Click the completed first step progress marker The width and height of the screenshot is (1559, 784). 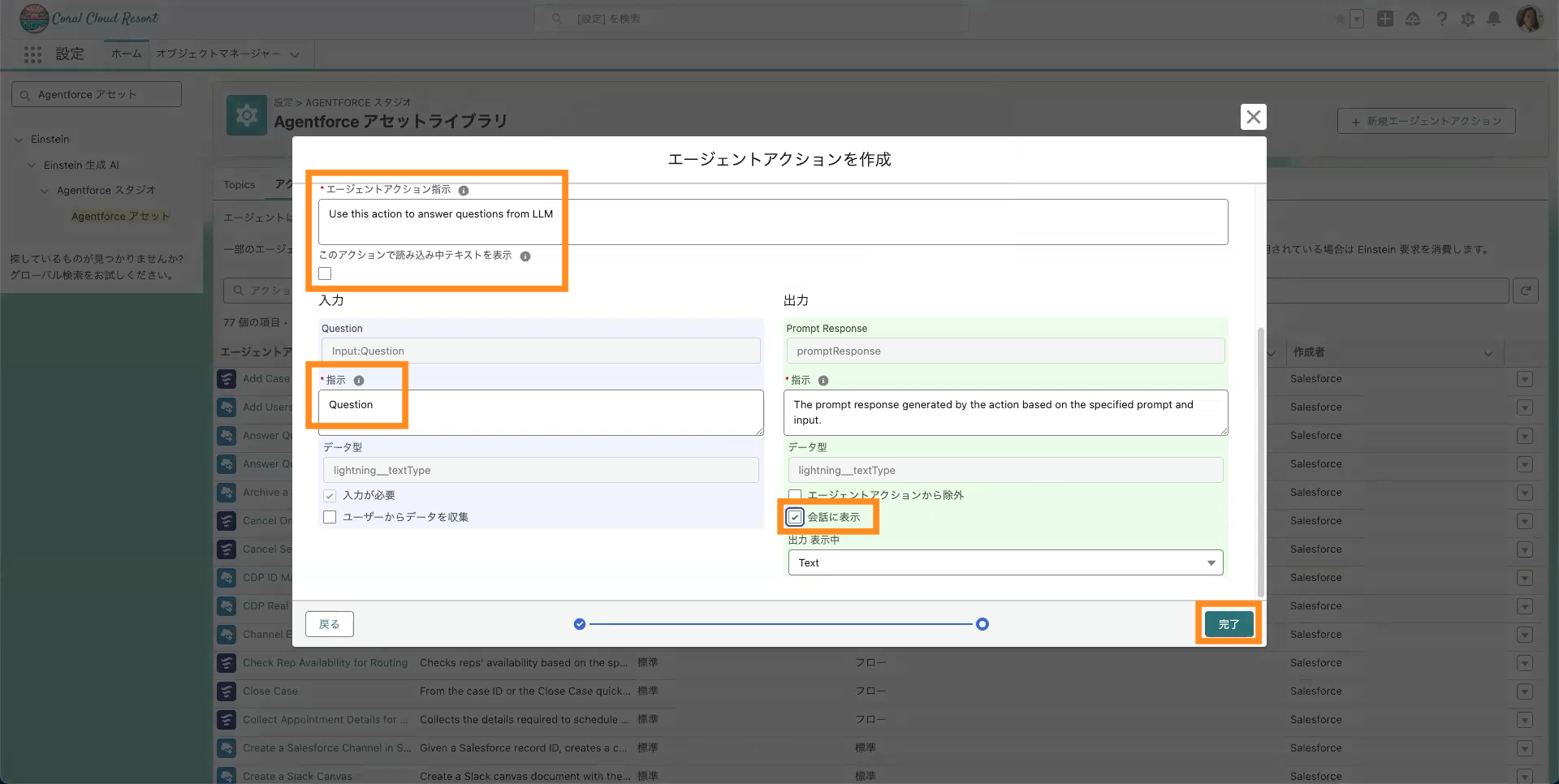click(x=580, y=624)
